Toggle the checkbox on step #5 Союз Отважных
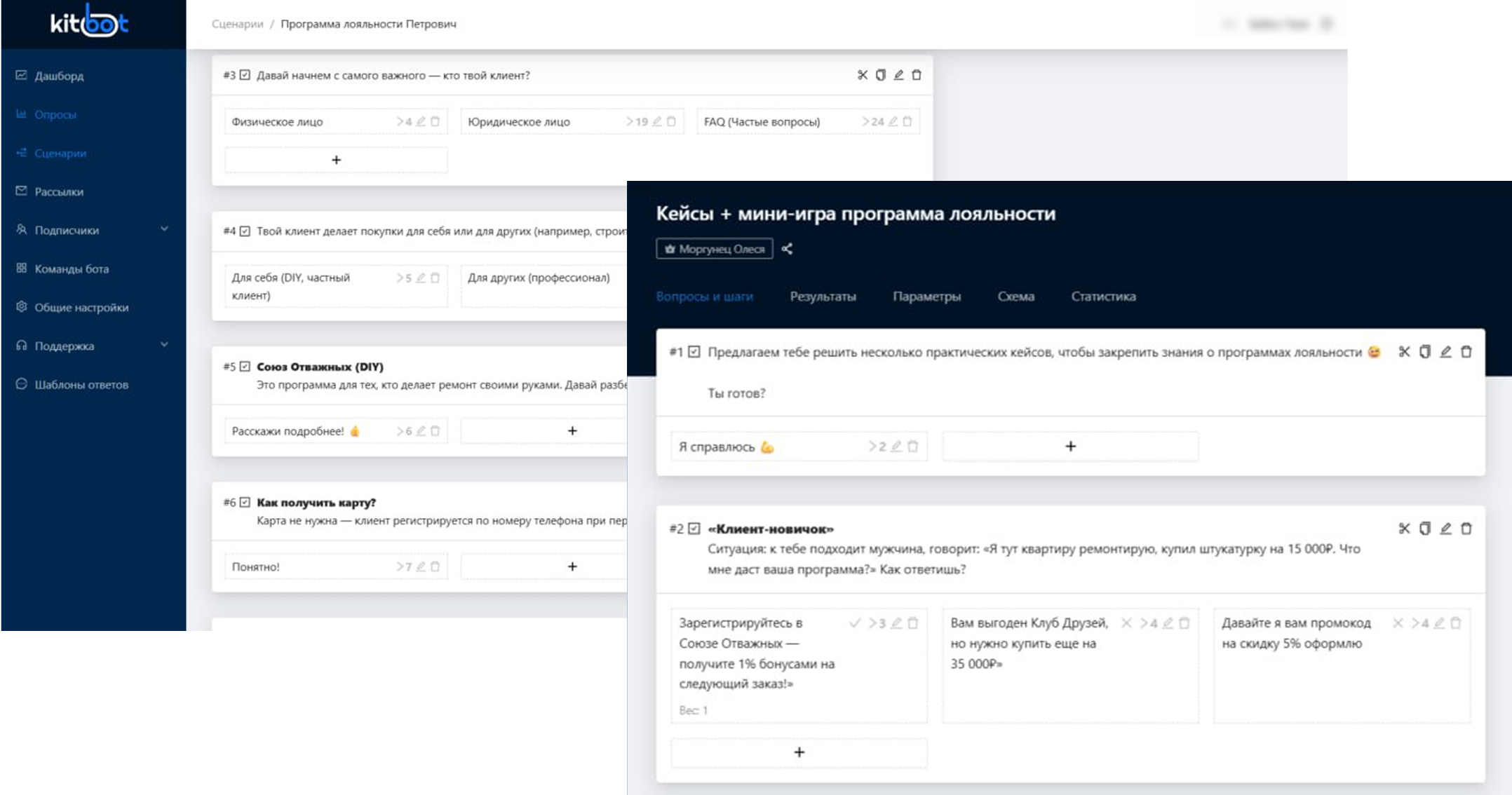Image resolution: width=1512 pixels, height=795 pixels. (x=245, y=366)
